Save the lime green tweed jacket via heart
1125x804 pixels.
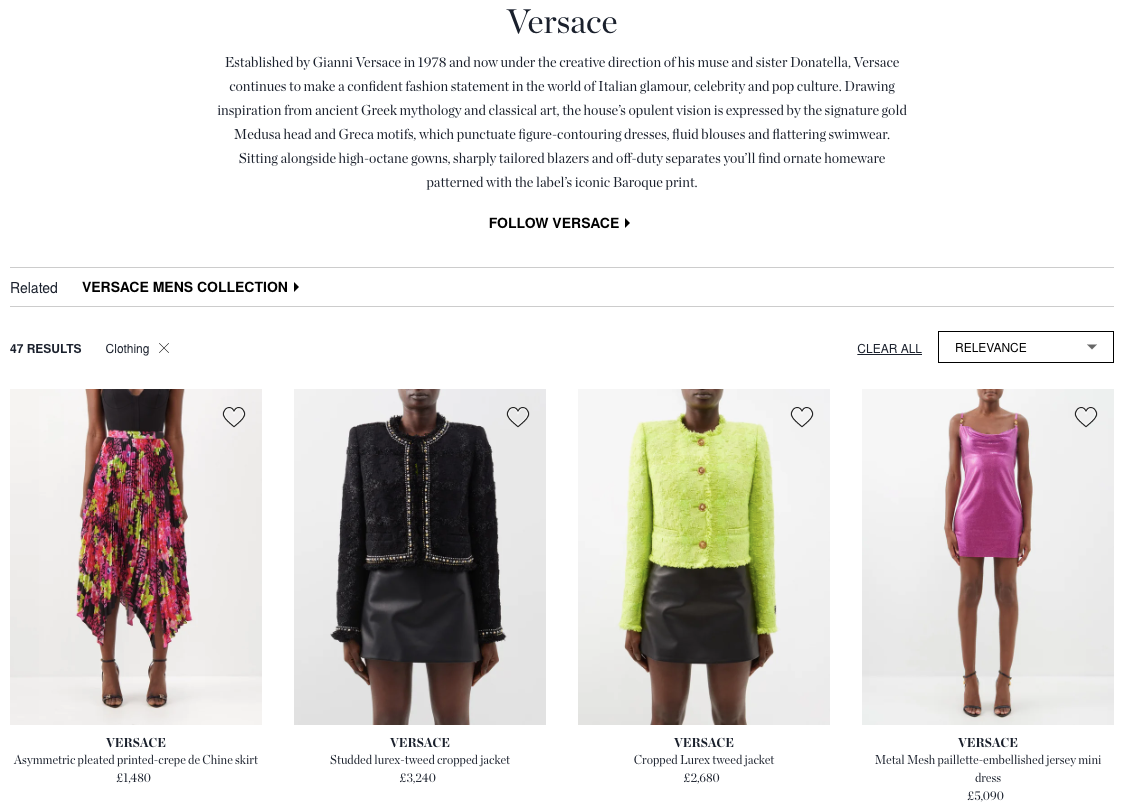click(x=802, y=417)
